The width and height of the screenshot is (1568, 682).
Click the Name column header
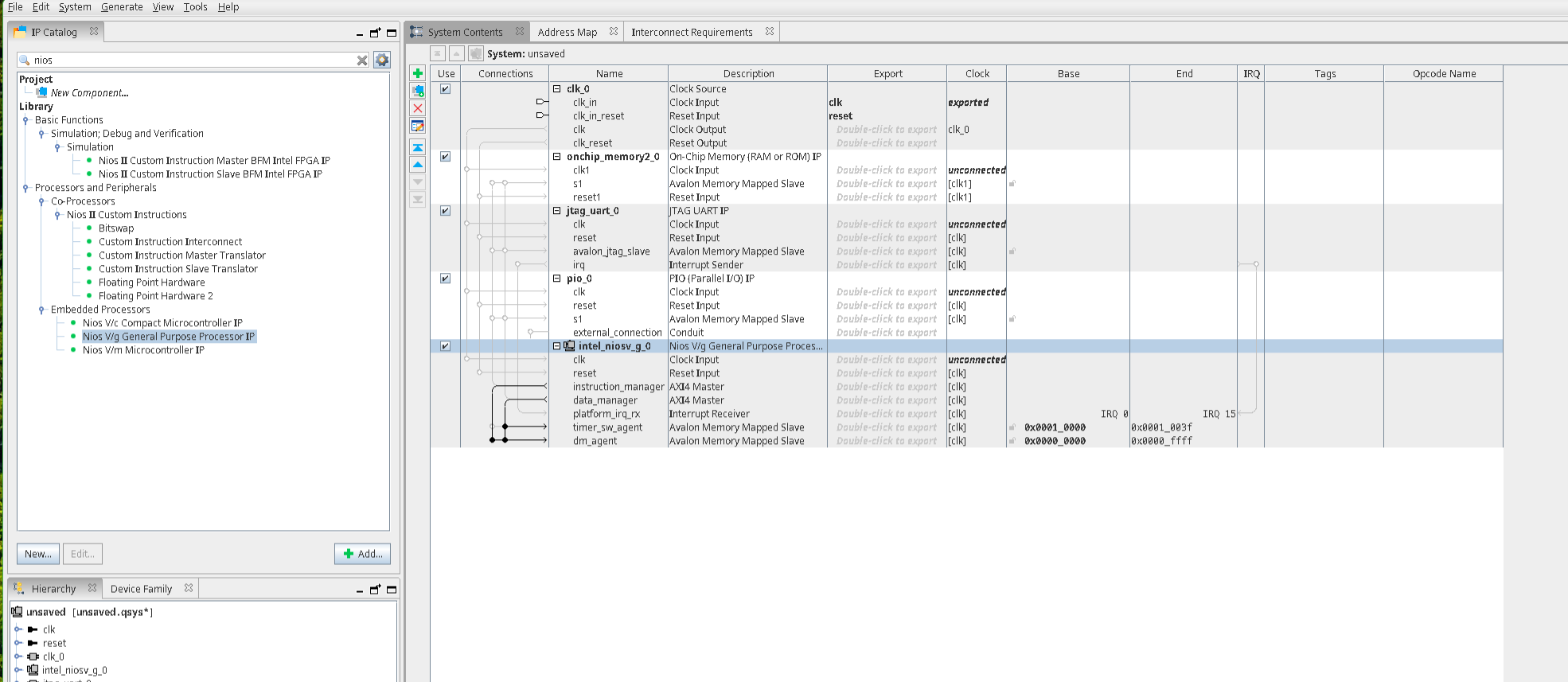(610, 74)
